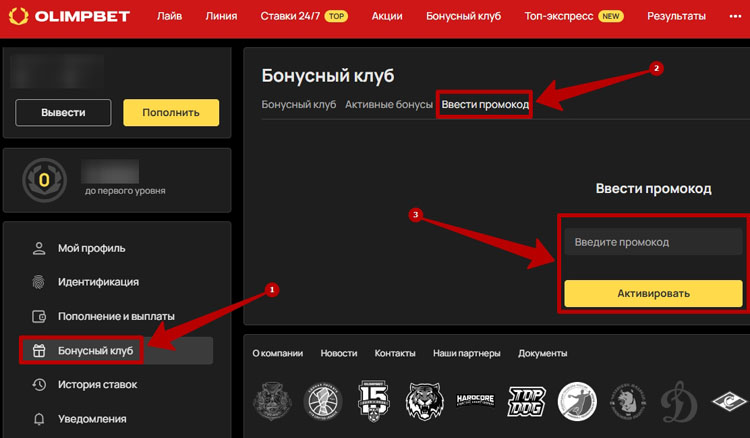Click the Бонусный клуб page heading
Viewport: 750px width, 438px height.
click(328, 76)
